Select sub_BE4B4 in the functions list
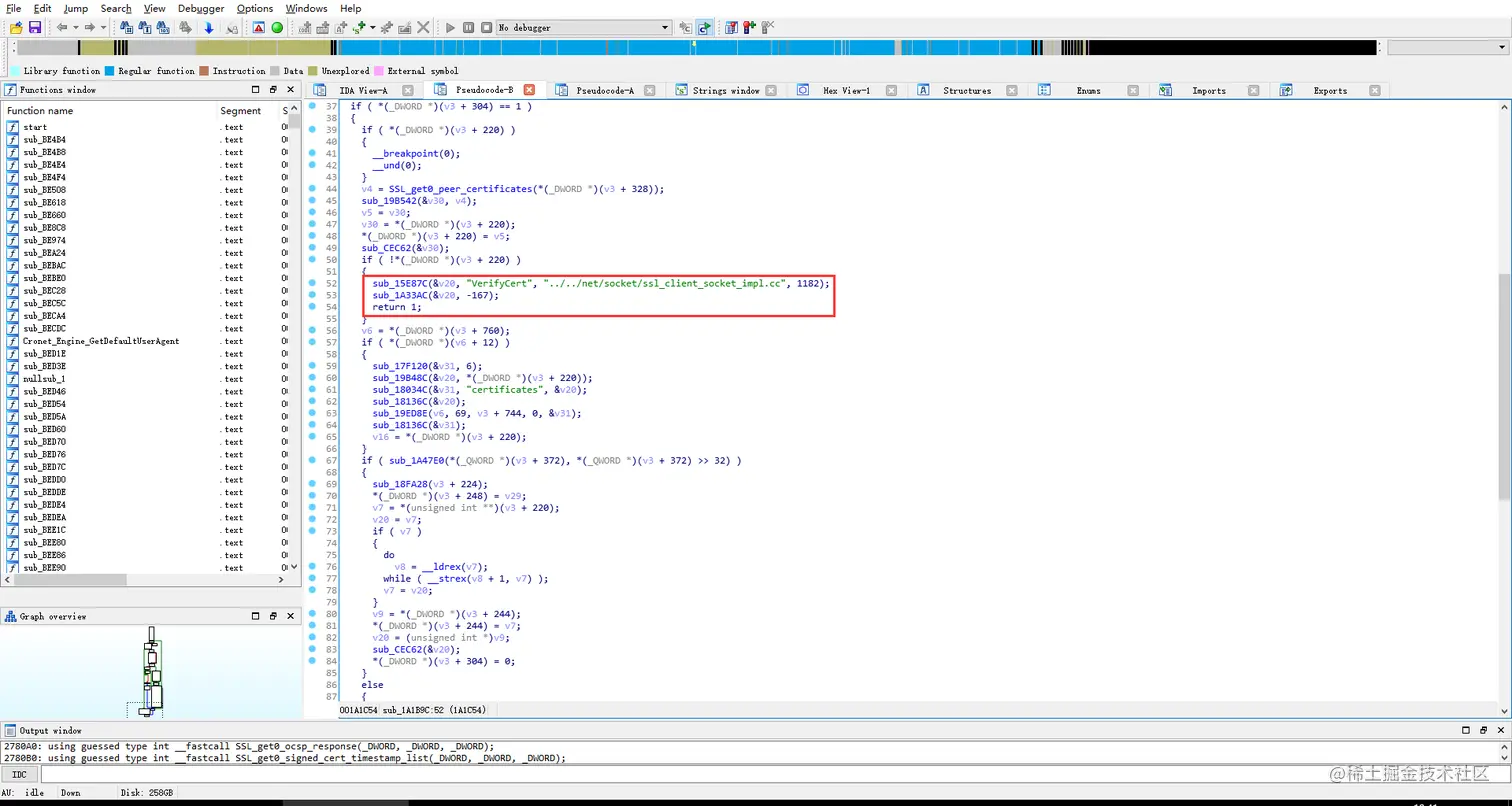Viewport: 1512px width, 806px height. tap(145, 139)
